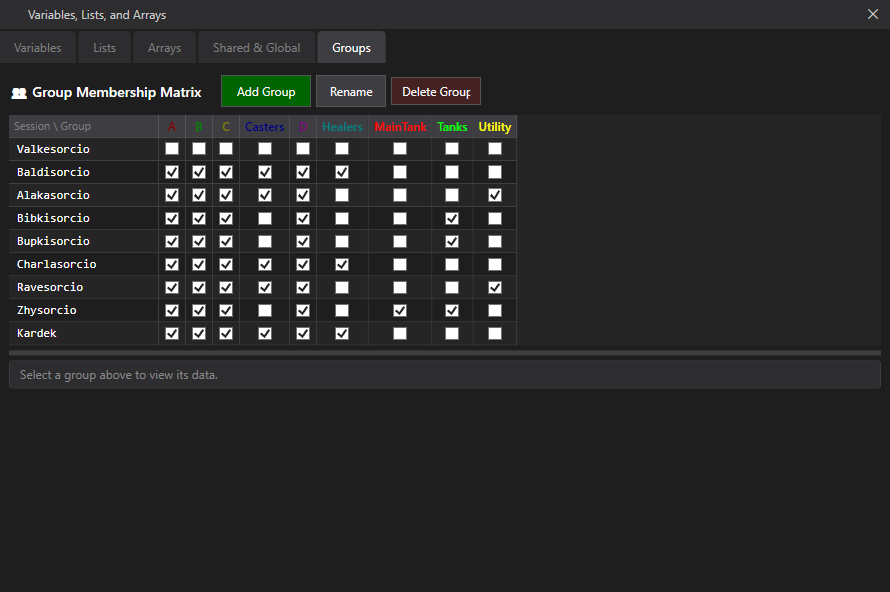Viewport: 890px width, 592px height.
Task: Click the Rename button
Action: coord(351,91)
